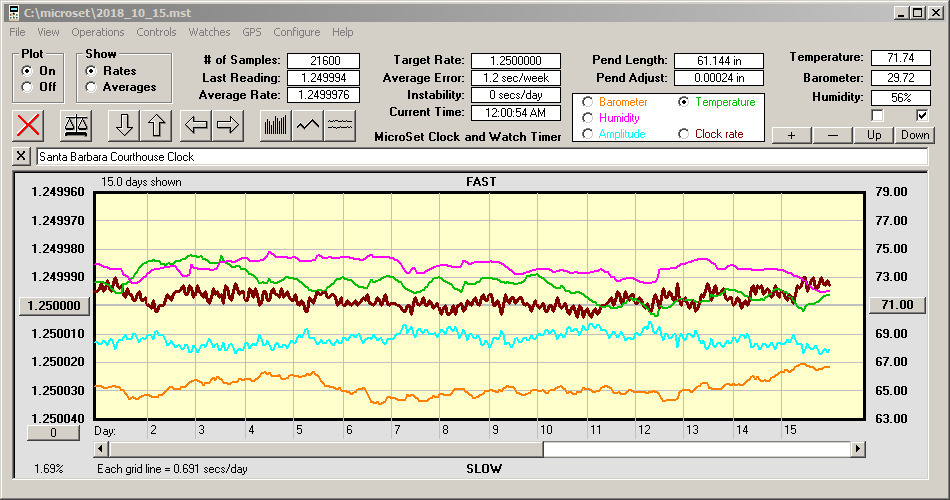Click the Average Rate field
This screenshot has height=500, width=950.
click(324, 95)
